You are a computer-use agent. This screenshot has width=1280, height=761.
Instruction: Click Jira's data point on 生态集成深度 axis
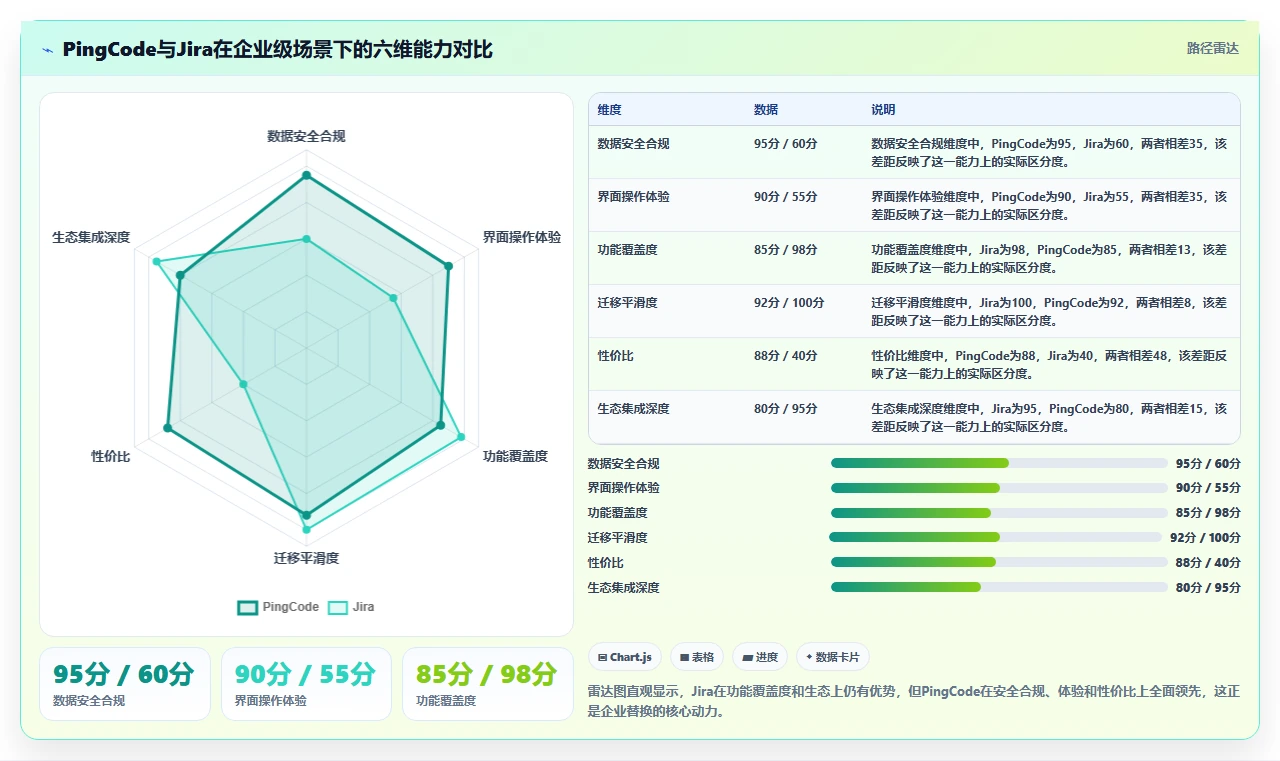click(x=156, y=261)
